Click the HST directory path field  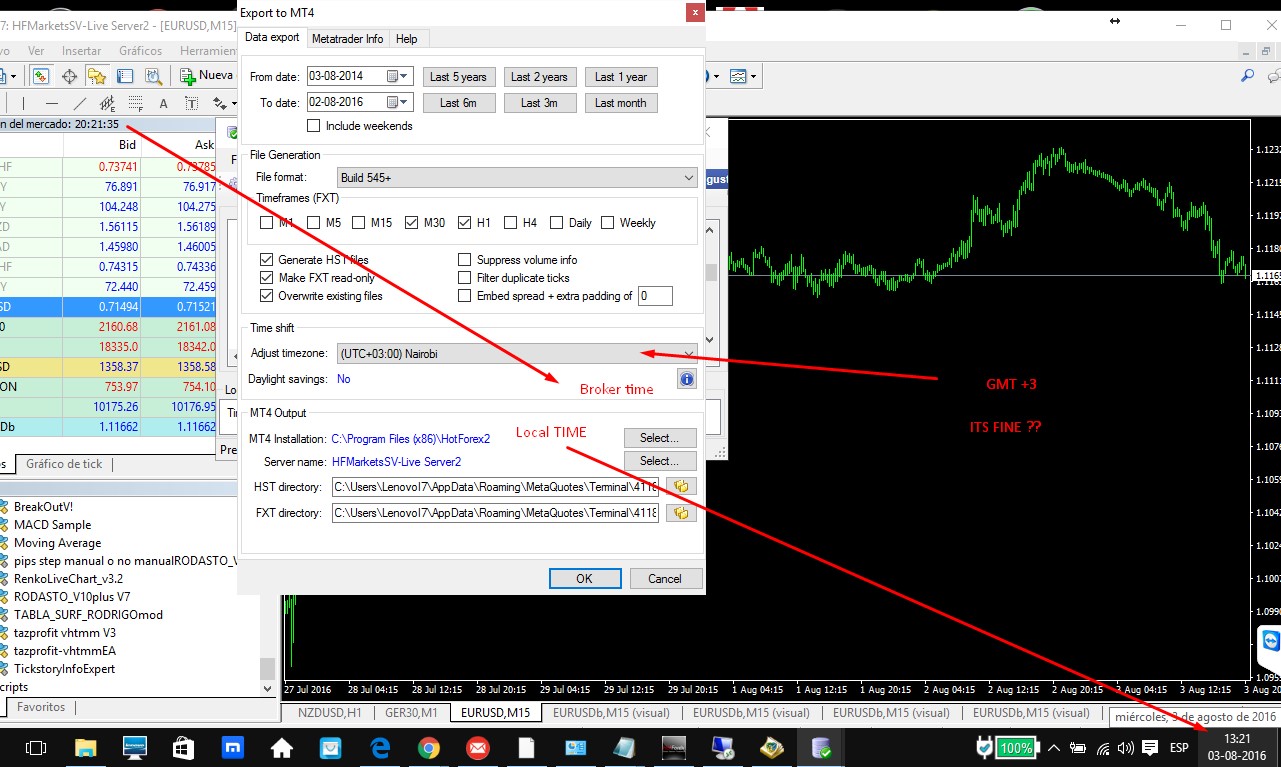pos(495,487)
